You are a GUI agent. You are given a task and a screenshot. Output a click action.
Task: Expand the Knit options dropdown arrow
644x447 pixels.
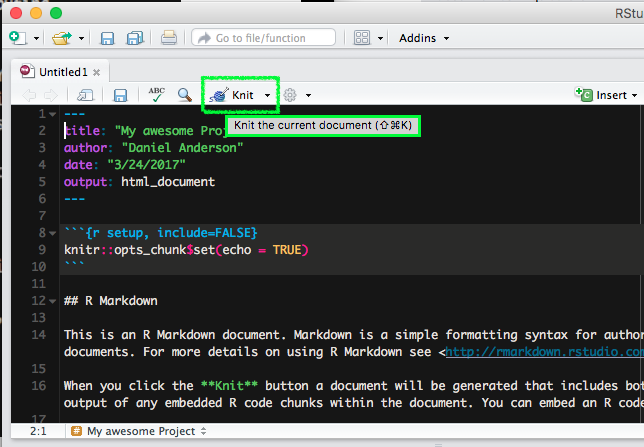click(267, 95)
